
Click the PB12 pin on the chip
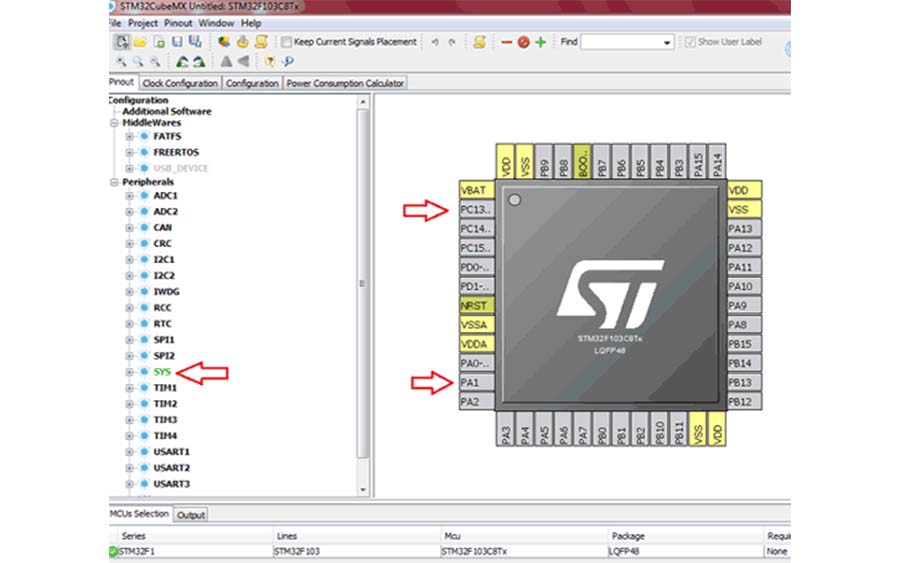(744, 402)
